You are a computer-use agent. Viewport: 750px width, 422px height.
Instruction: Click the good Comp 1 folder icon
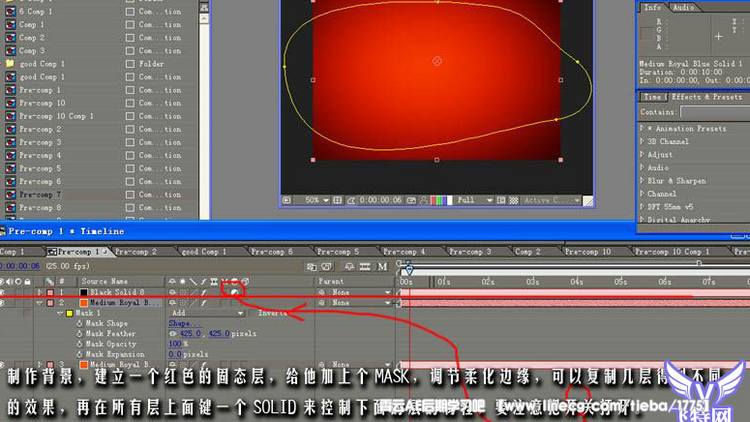pyautogui.click(x=10, y=64)
